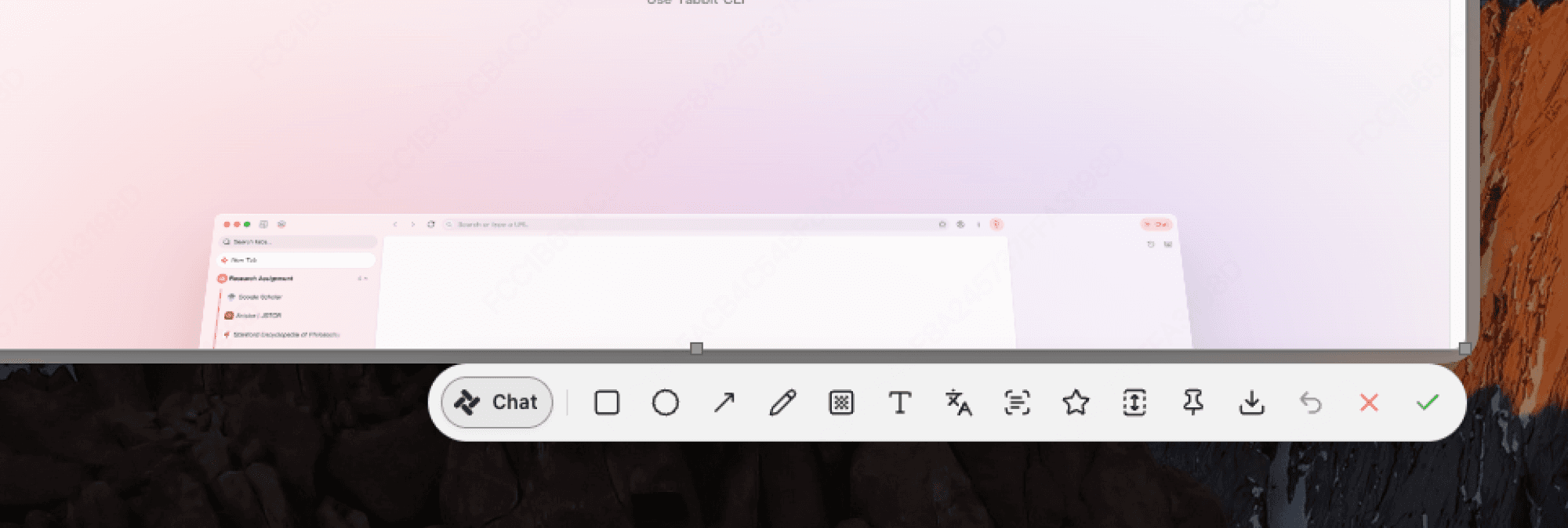Click the Star favorite icon
Screen dimensions: 1568x528
pos(1076,403)
